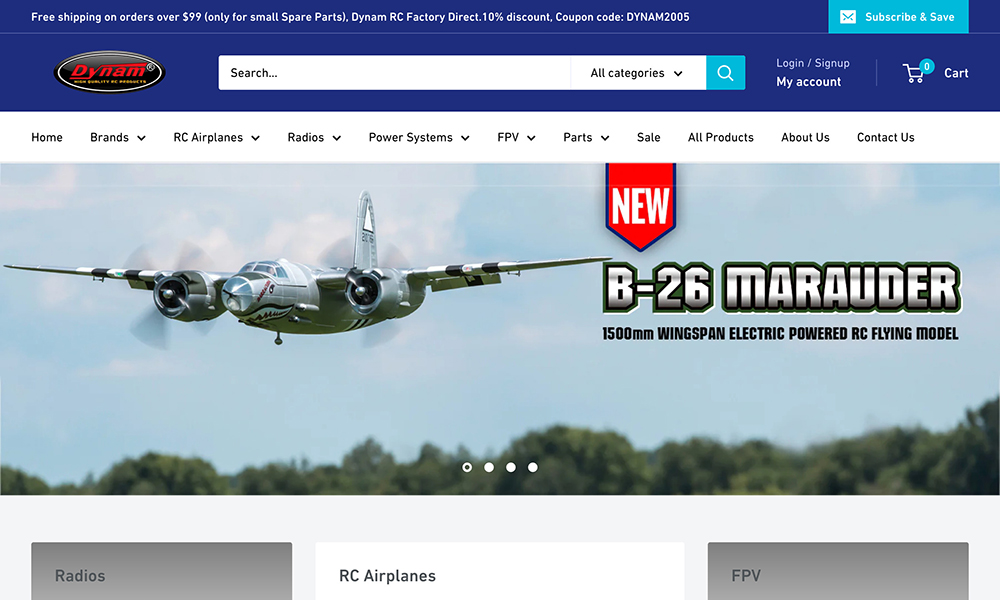1000x600 pixels.
Task: Go to the fourth carousel slide dot
Action: pos(533,467)
